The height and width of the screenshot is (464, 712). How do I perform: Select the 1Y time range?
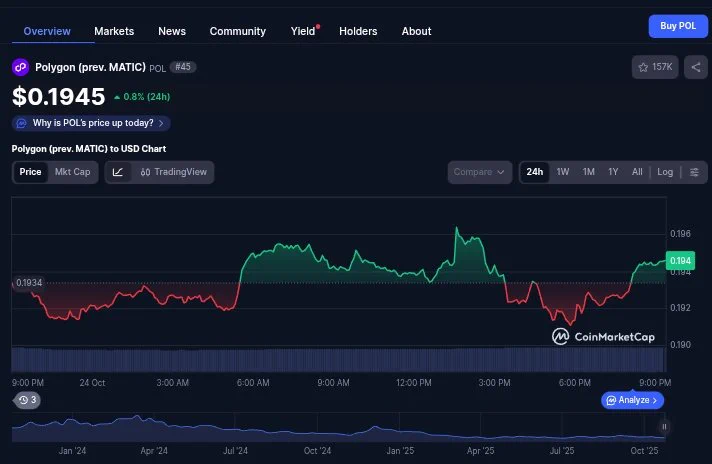[613, 172]
